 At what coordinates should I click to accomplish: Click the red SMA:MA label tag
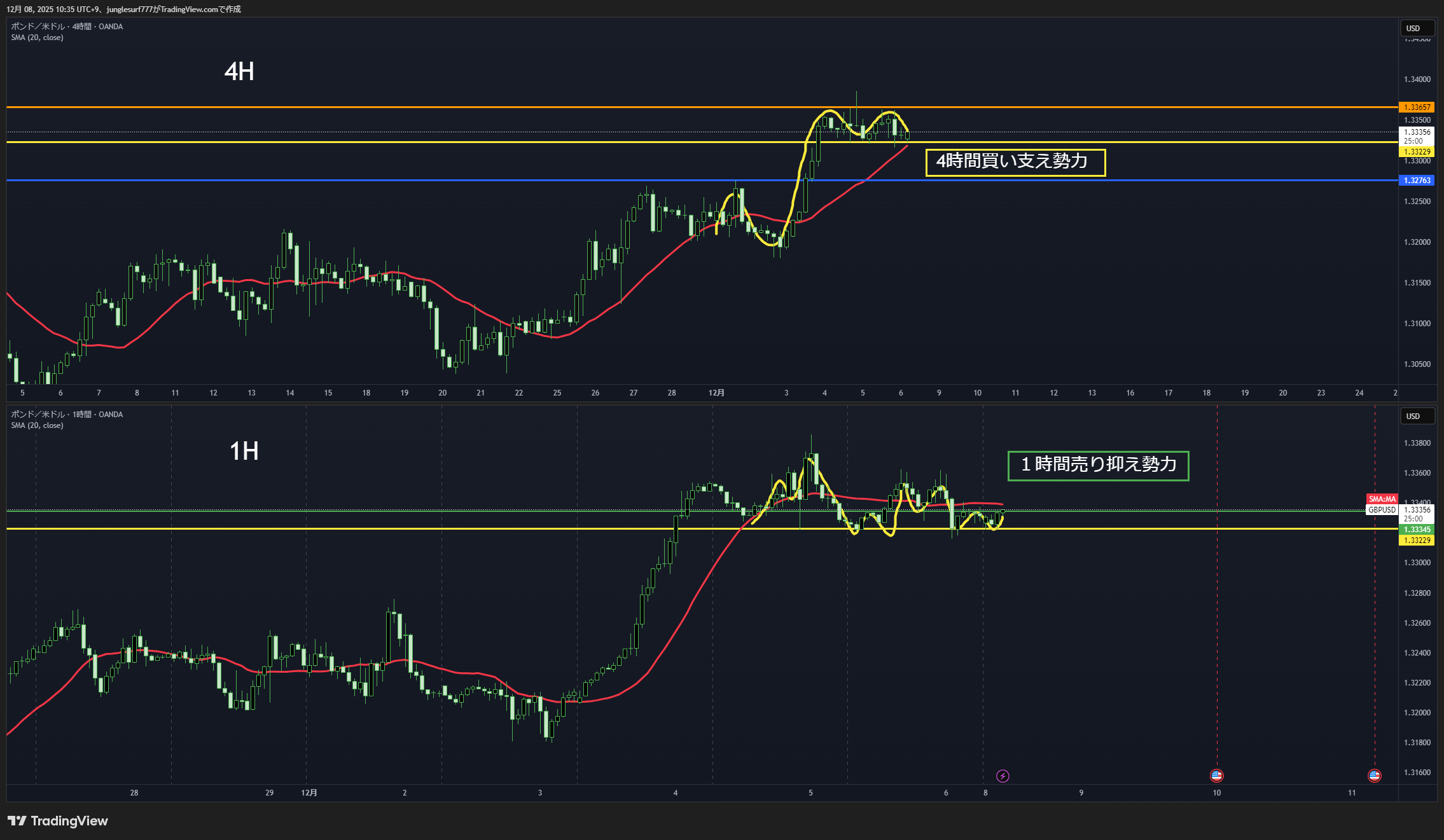click(x=1382, y=499)
